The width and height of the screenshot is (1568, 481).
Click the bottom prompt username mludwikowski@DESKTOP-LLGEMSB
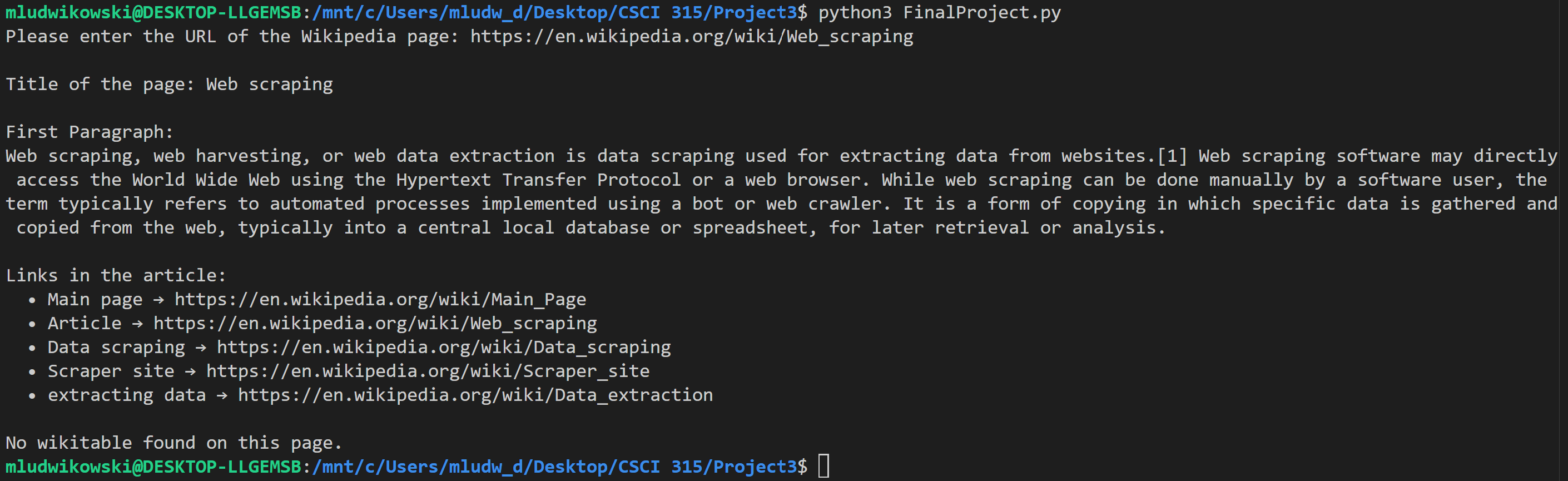pyautogui.click(x=153, y=467)
